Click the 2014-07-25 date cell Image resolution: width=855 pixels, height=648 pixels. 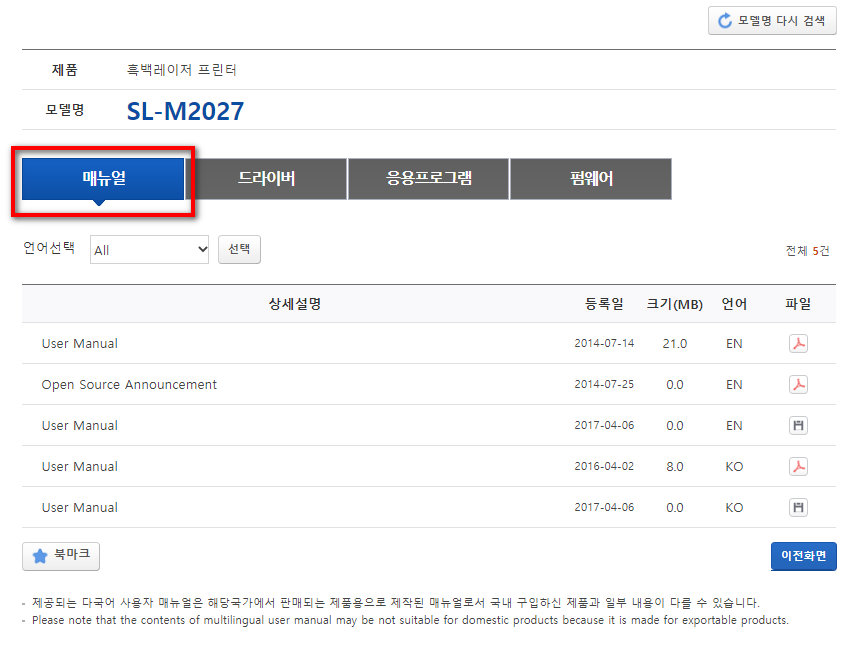click(604, 385)
